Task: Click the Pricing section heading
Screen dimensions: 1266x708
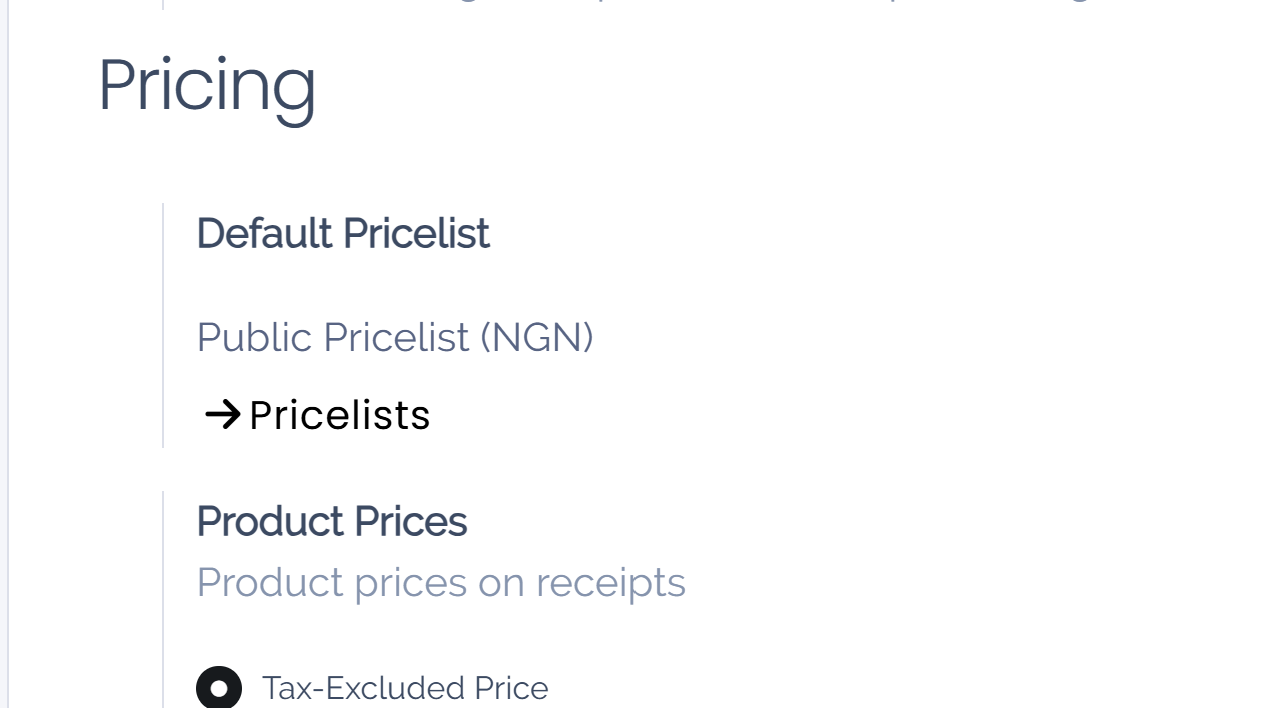Action: pyautogui.click(x=206, y=86)
